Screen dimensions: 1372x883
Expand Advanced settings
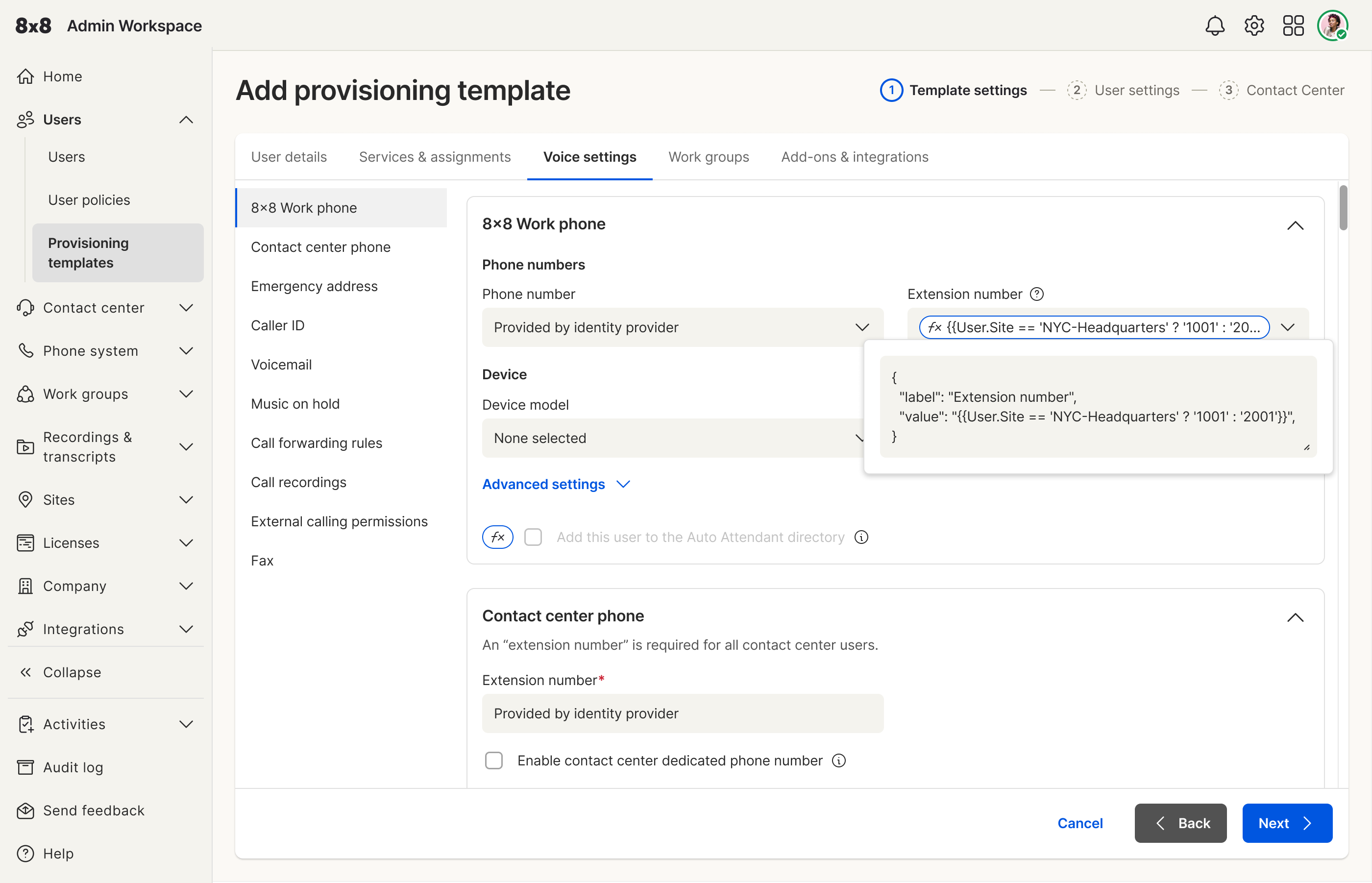coord(556,484)
